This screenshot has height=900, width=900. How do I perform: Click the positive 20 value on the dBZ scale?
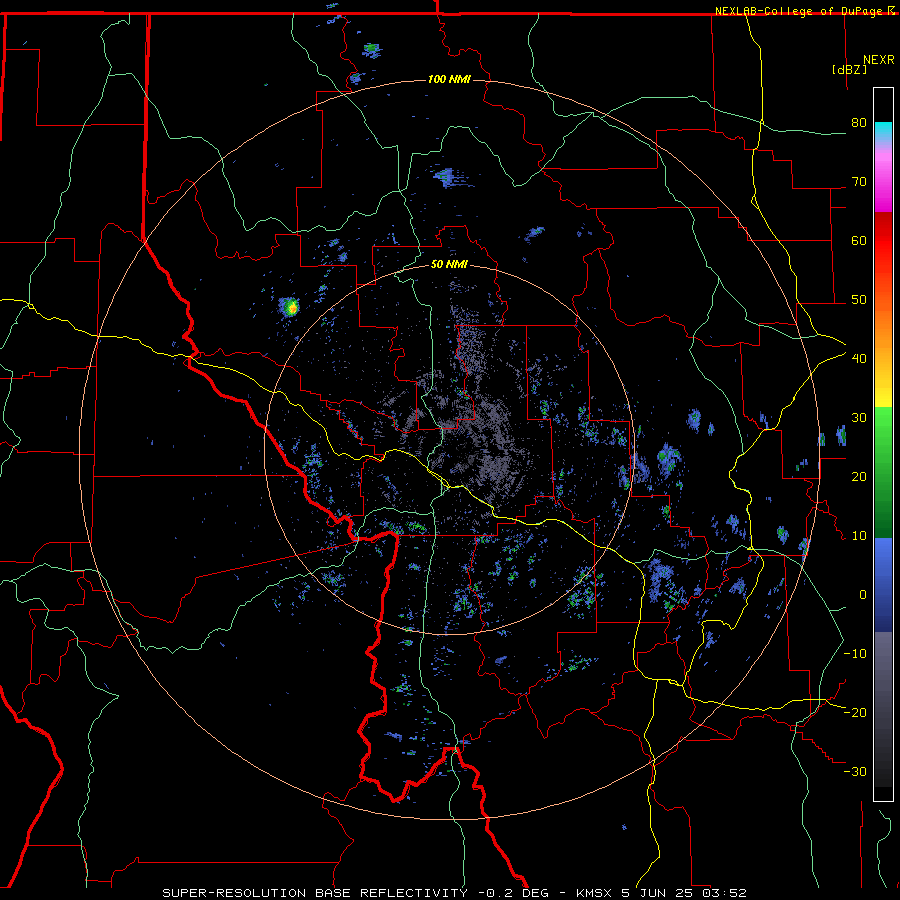[x=859, y=476]
